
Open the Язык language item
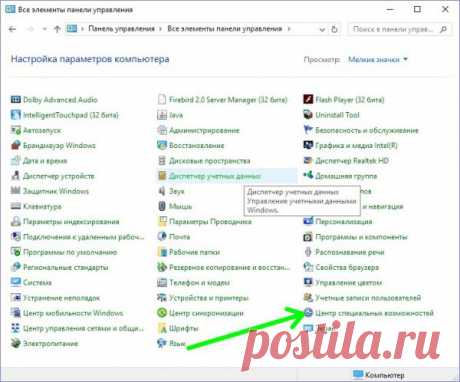(177, 343)
